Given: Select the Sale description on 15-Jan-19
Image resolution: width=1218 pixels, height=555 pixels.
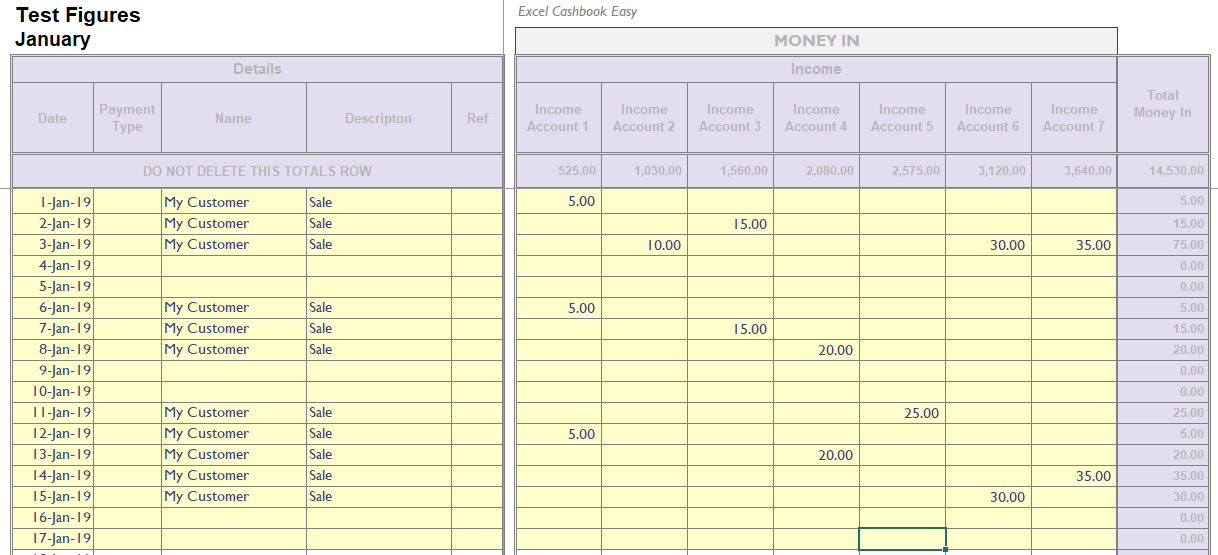Looking at the screenshot, I should (x=321, y=497).
